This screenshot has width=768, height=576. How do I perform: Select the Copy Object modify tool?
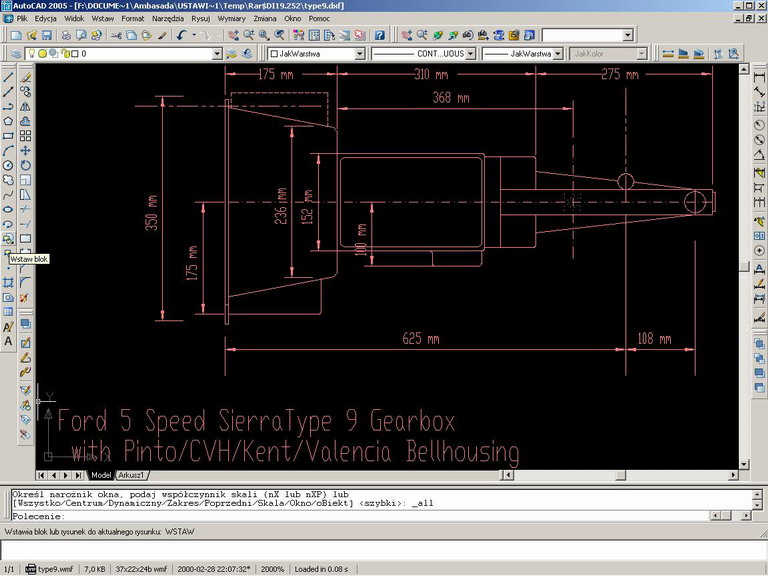(x=25, y=92)
